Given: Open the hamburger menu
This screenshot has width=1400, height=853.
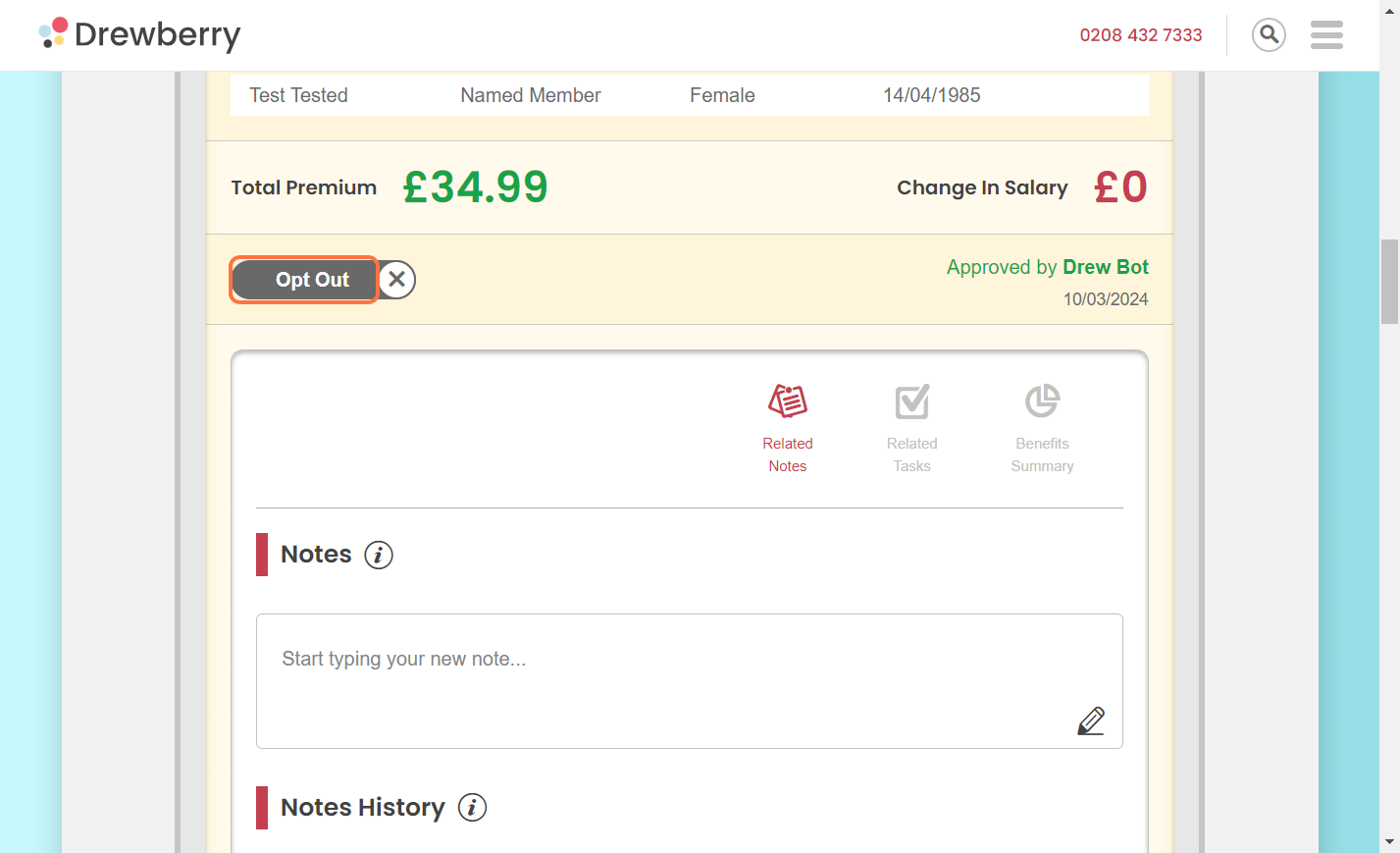Looking at the screenshot, I should click(x=1326, y=35).
